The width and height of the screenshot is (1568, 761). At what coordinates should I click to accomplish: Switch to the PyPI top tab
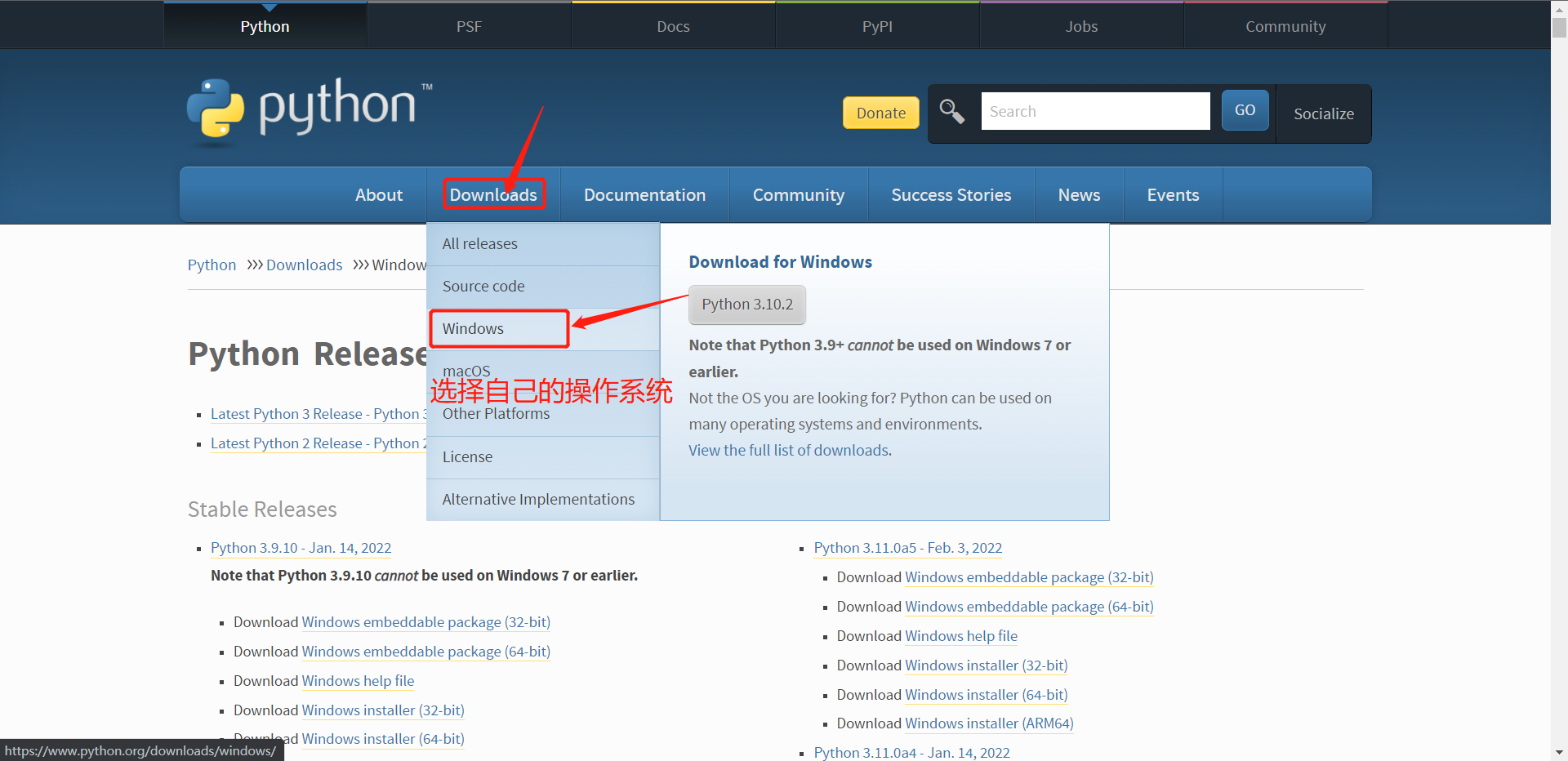877,26
